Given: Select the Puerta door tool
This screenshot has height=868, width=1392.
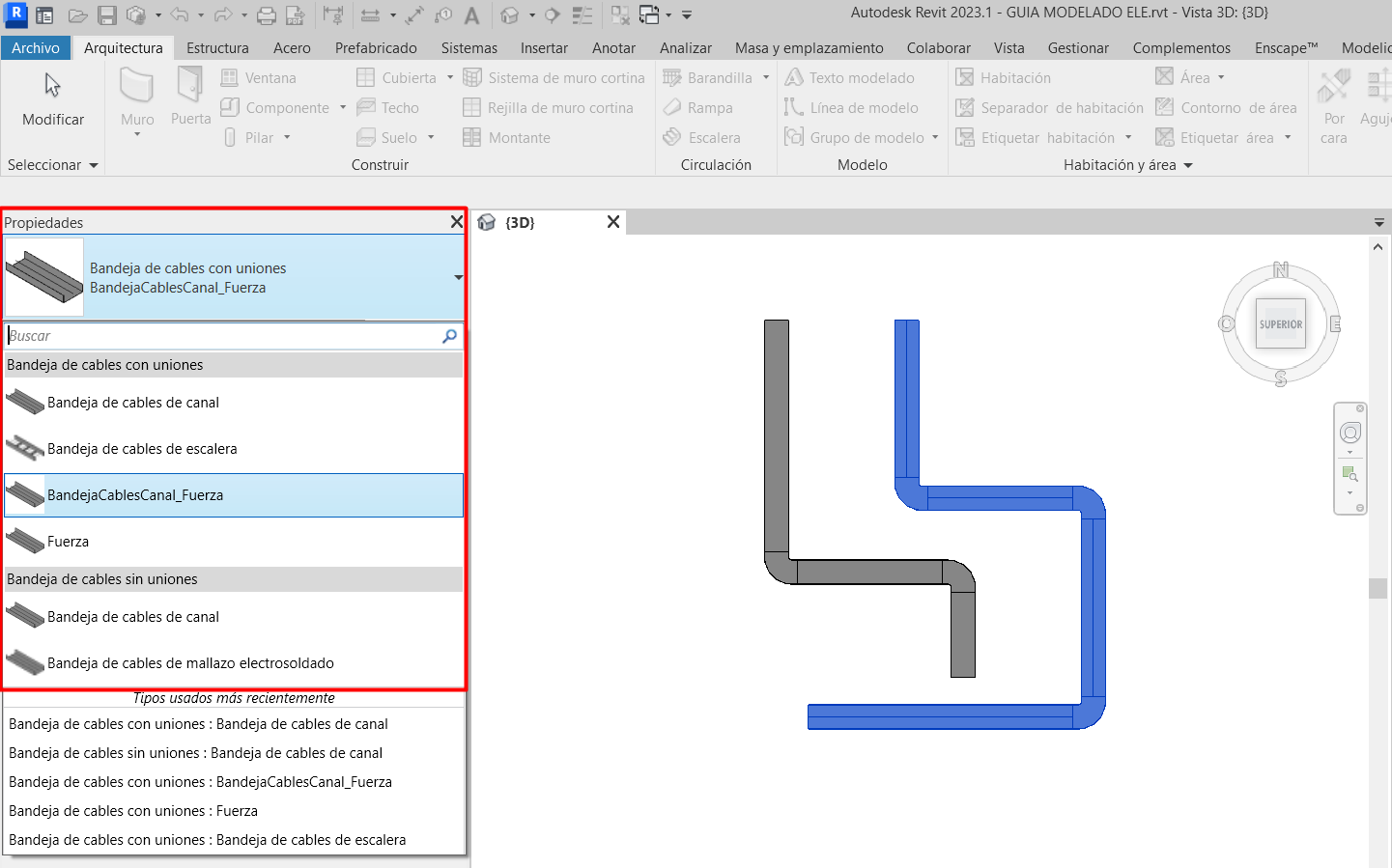Looking at the screenshot, I should tap(190, 98).
